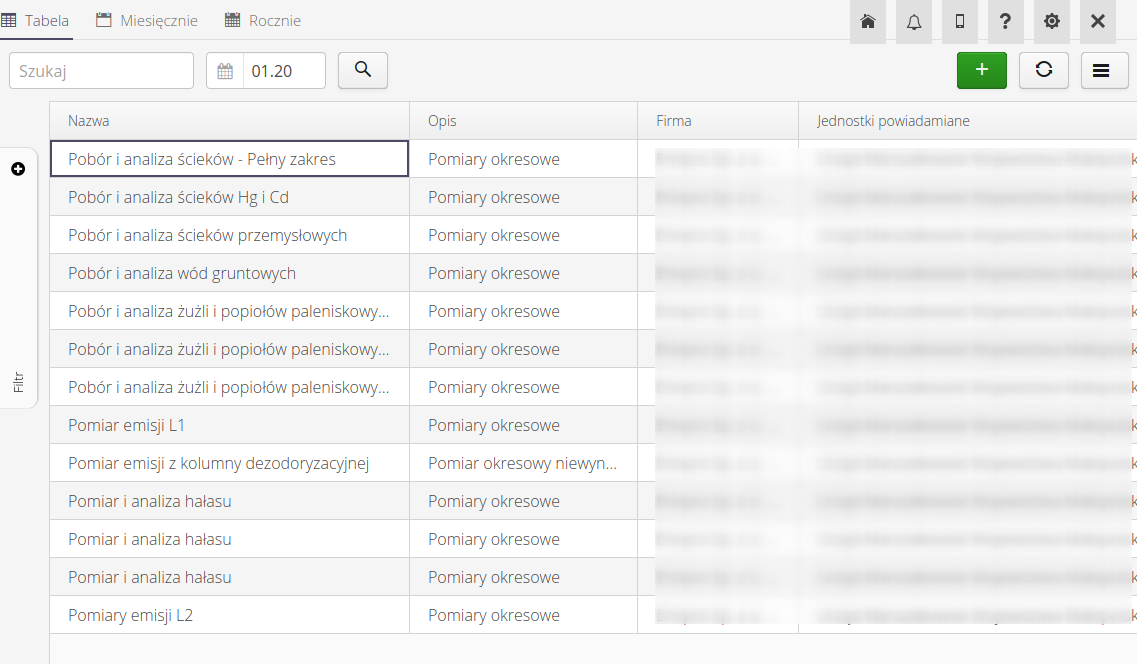Refresh the table with the reload icon
The width and height of the screenshot is (1137, 664).
(1044, 70)
